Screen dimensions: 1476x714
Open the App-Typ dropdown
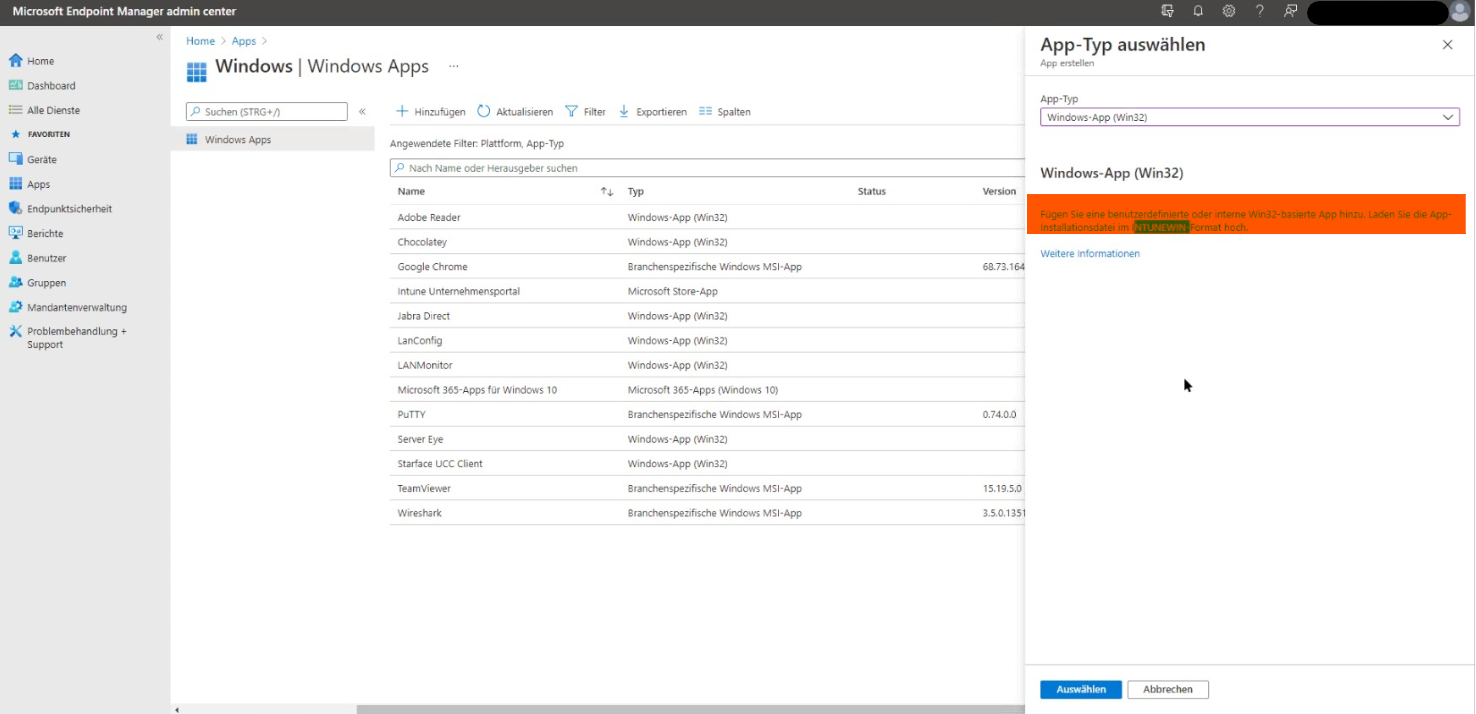(x=1250, y=117)
